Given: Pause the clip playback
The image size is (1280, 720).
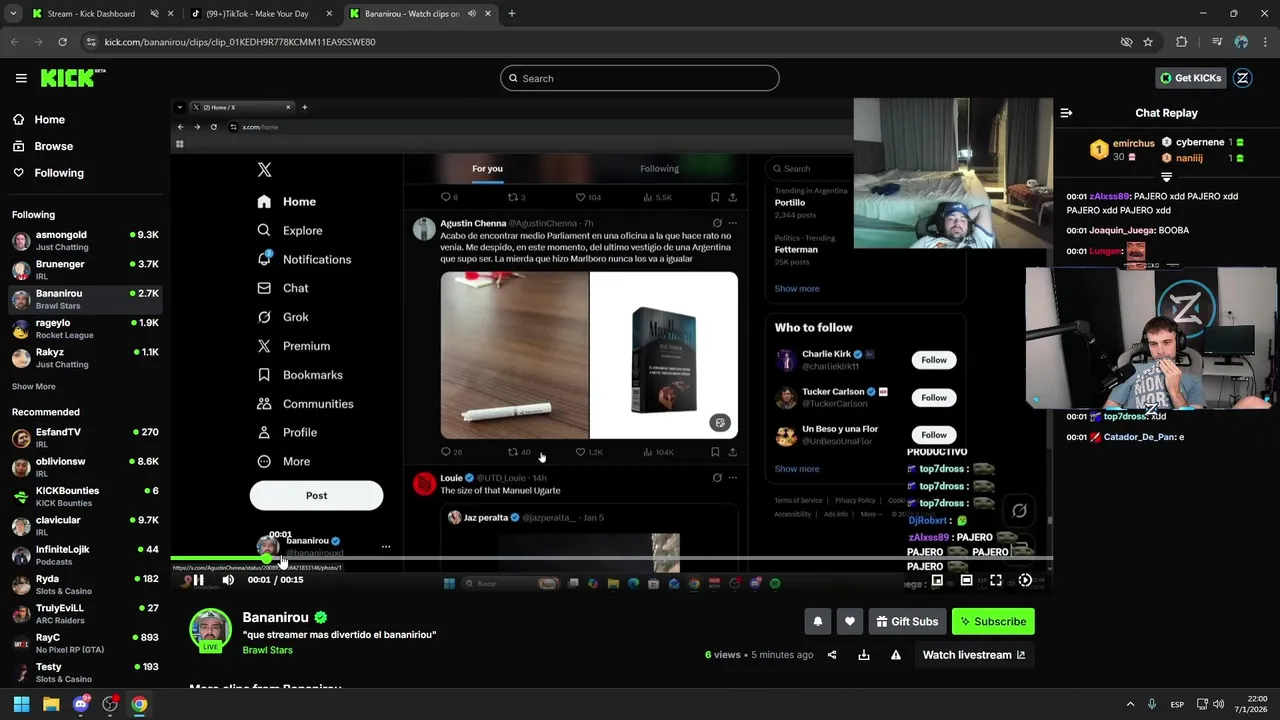Looking at the screenshot, I should (x=198, y=580).
